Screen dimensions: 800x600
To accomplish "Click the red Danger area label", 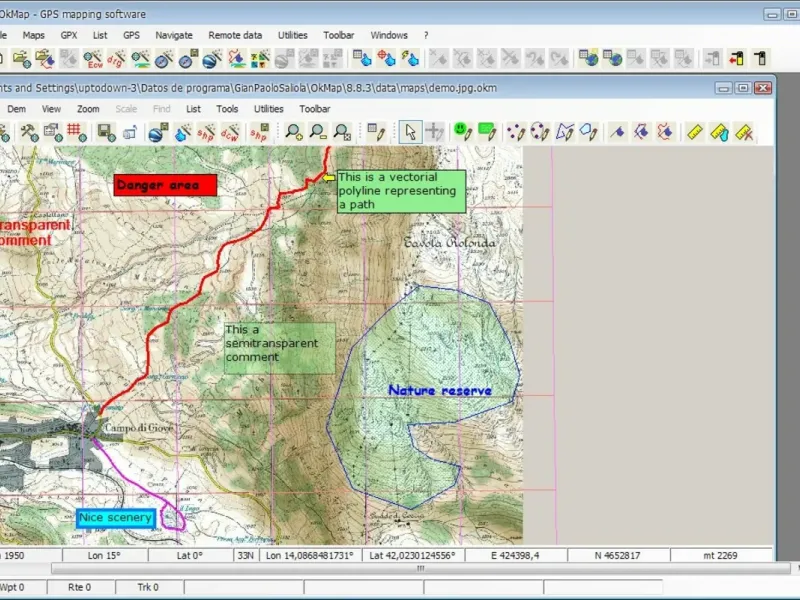I will pos(165,185).
